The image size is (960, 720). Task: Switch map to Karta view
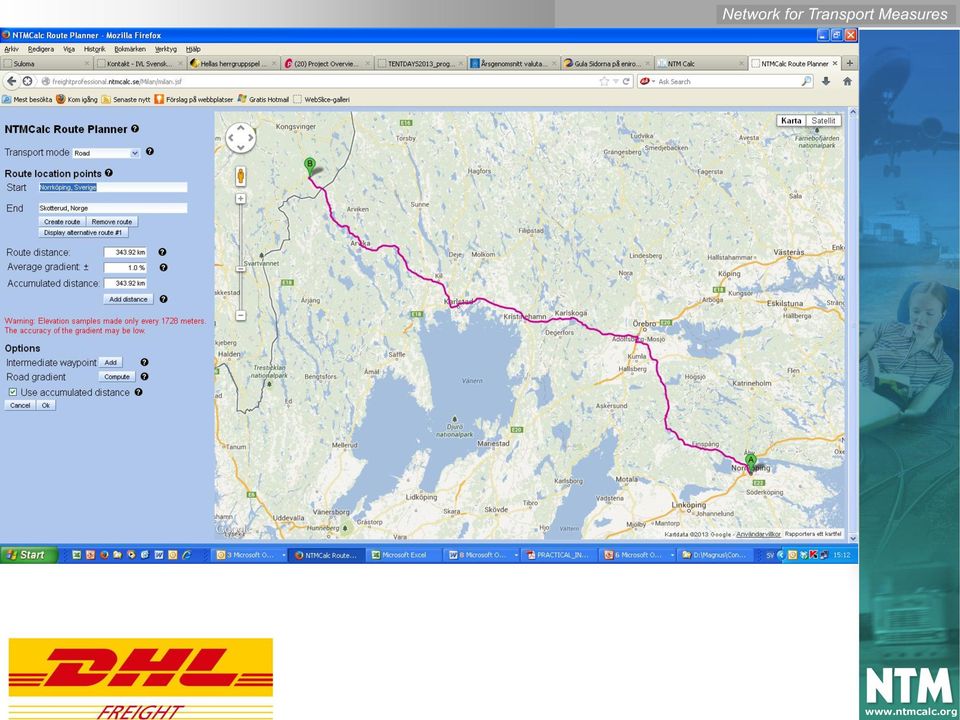point(791,121)
